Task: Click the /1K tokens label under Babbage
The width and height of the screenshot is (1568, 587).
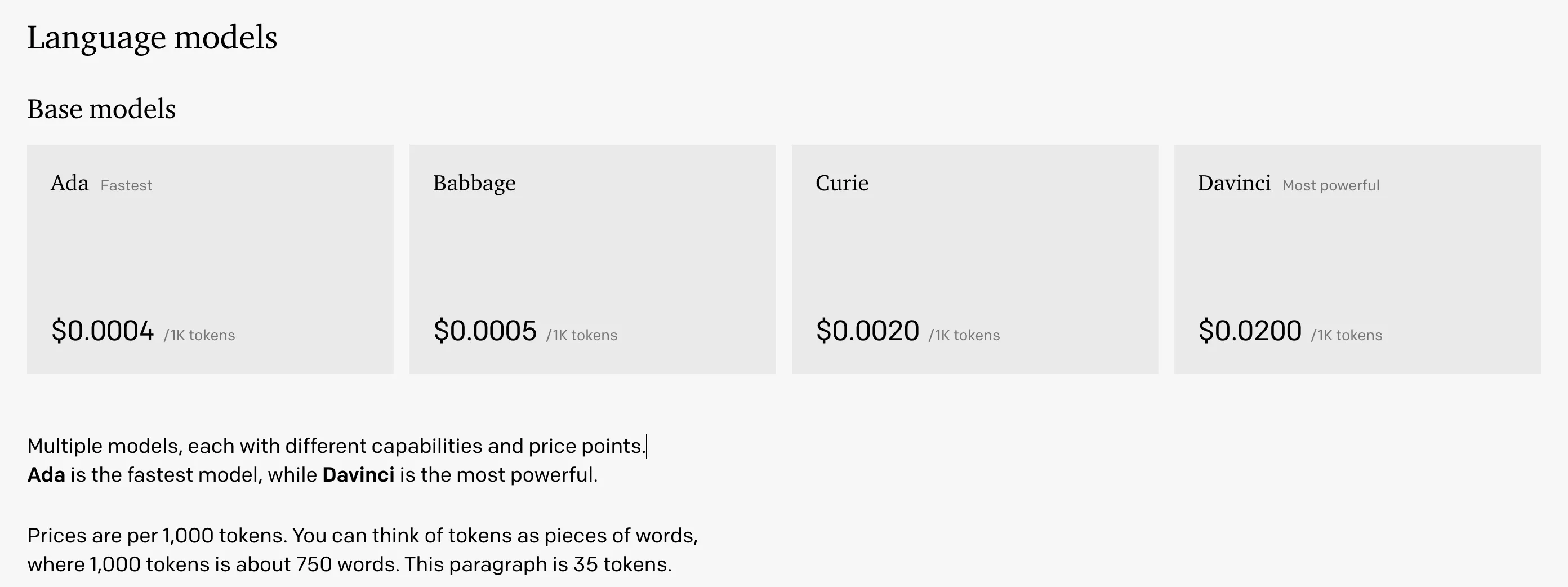Action: pyautogui.click(x=581, y=336)
